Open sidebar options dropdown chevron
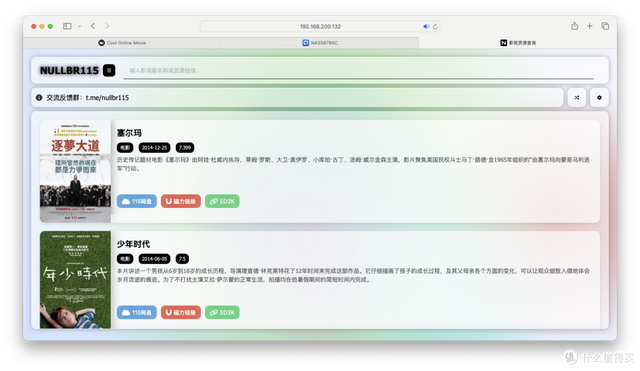The image size is (640, 371). (x=79, y=26)
